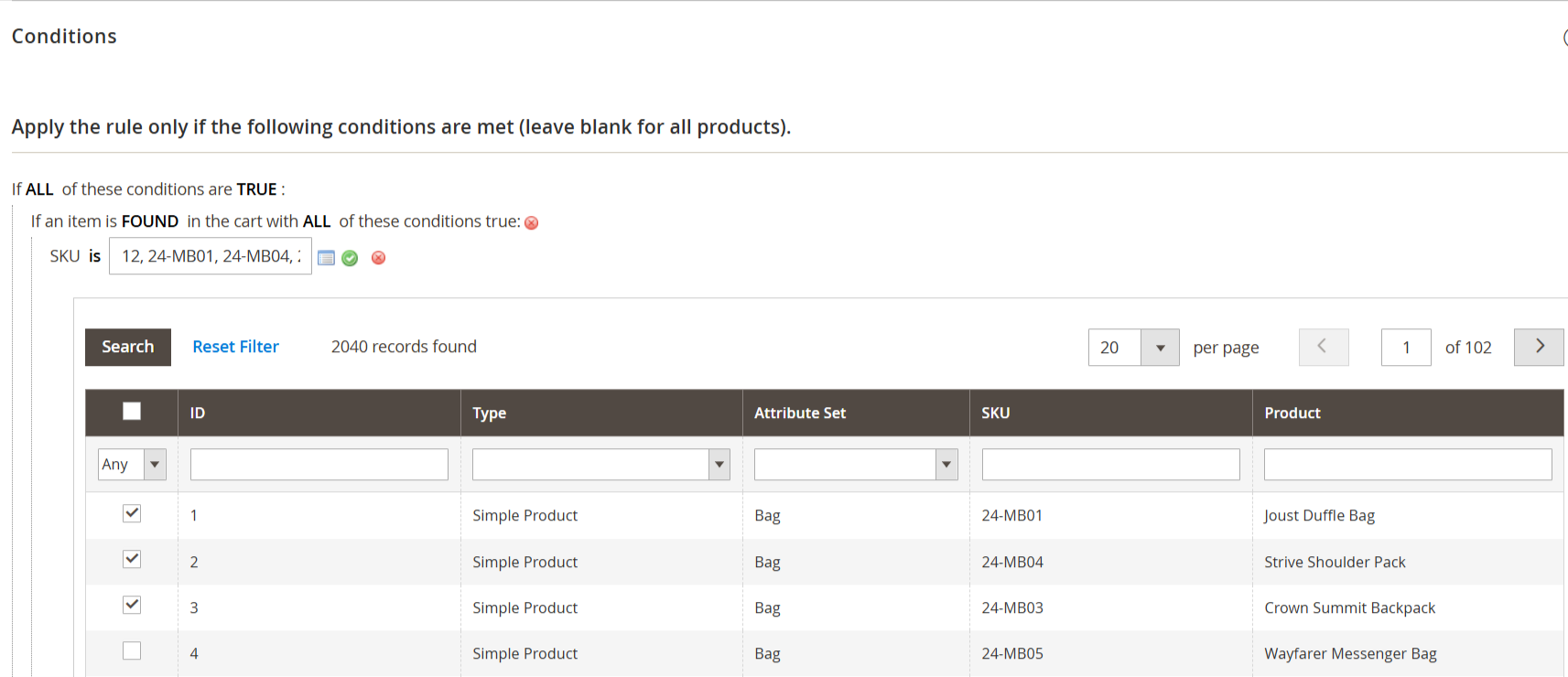Screen dimensions: 1568x677
Task: Click the SKU value input field
Action: 211,256
